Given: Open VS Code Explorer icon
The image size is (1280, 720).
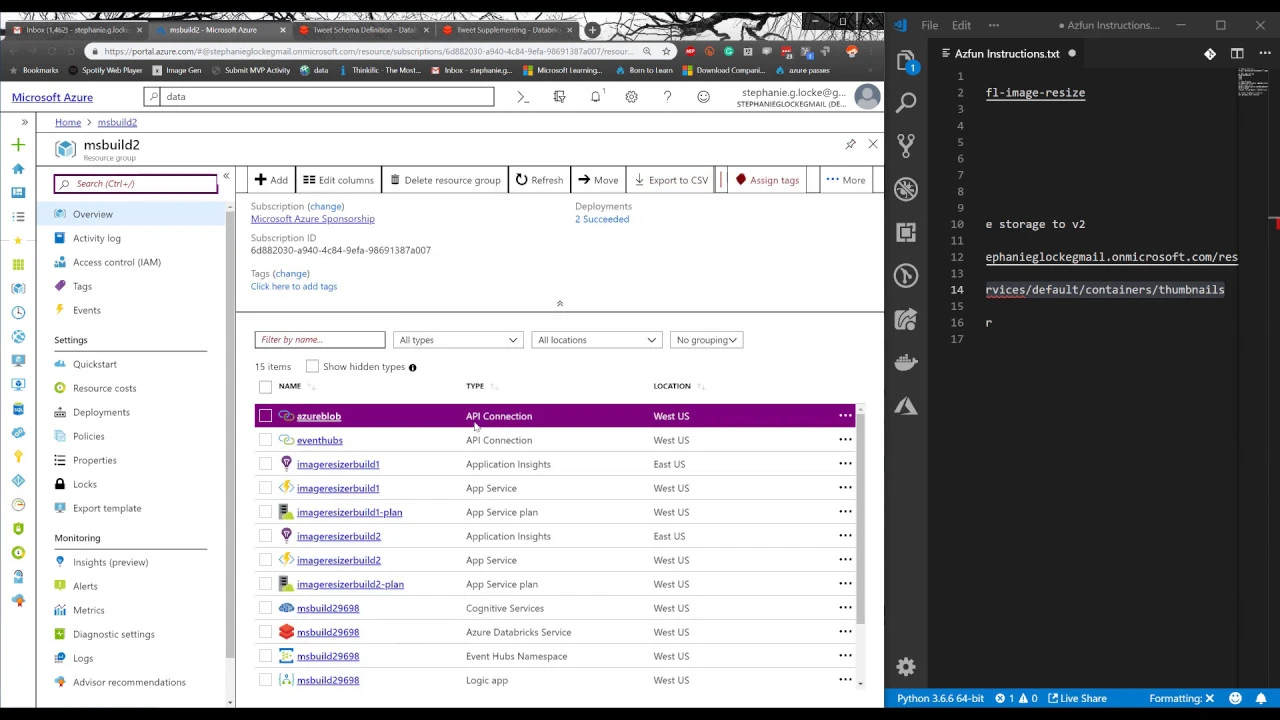Looking at the screenshot, I should tap(906, 62).
